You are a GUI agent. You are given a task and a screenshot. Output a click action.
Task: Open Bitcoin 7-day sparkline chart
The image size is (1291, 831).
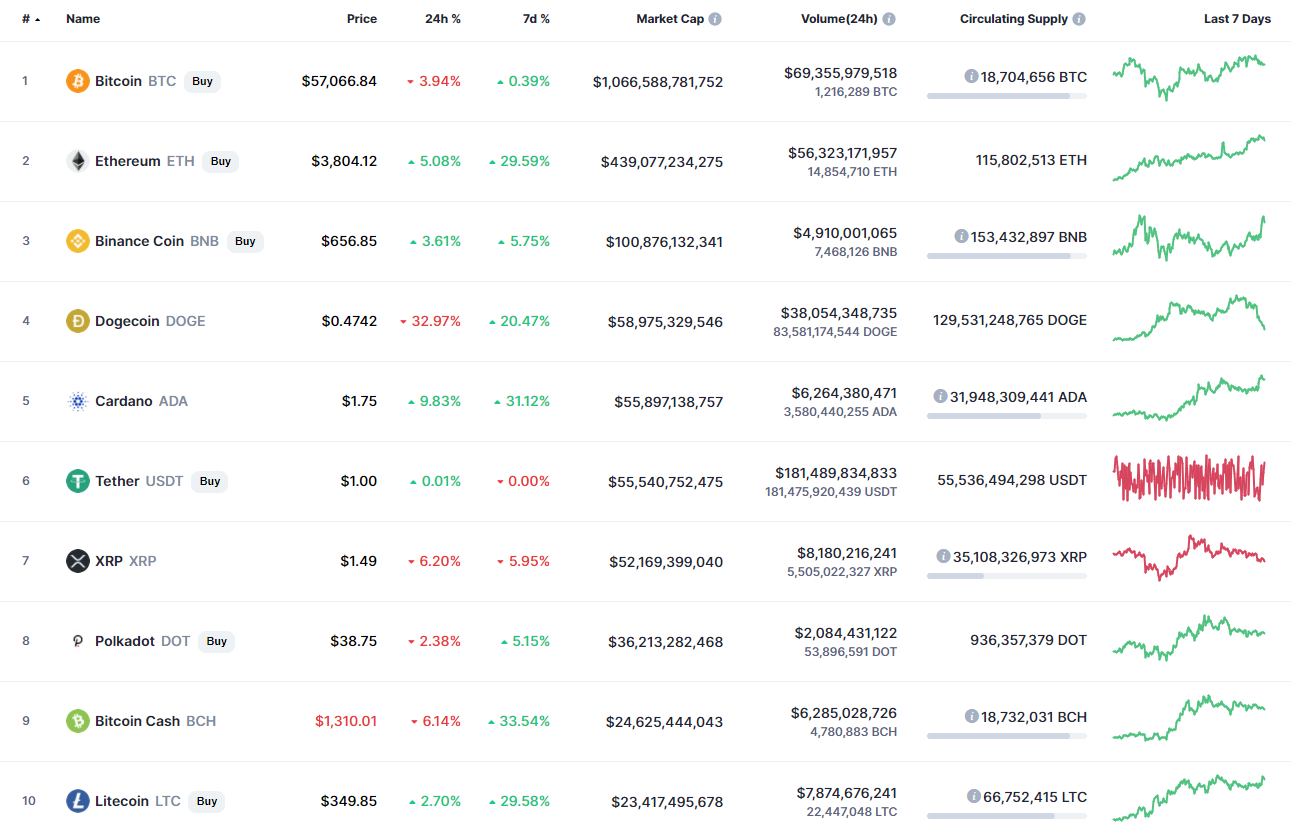coord(1189,78)
